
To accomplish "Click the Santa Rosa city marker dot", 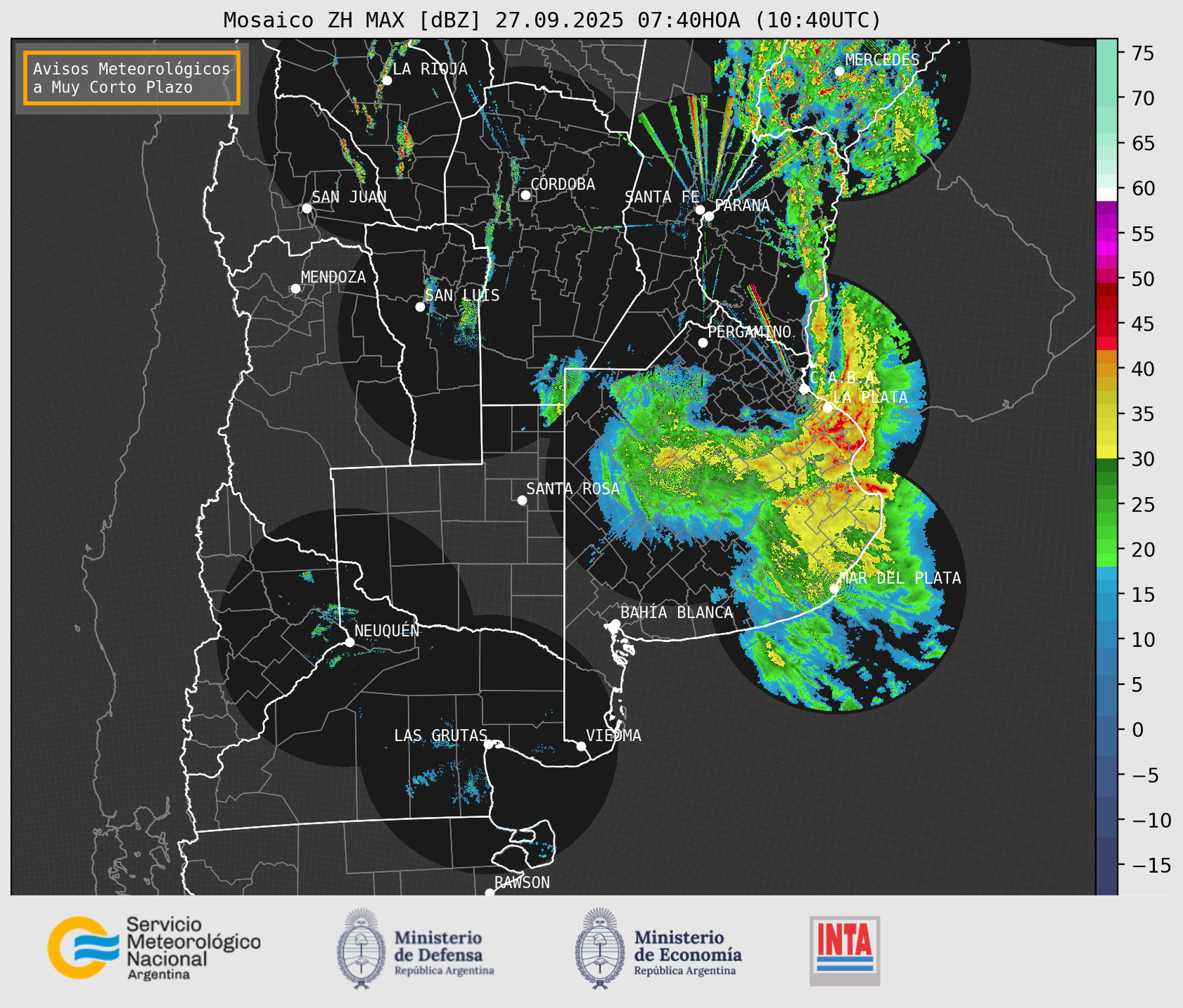I will [522, 500].
